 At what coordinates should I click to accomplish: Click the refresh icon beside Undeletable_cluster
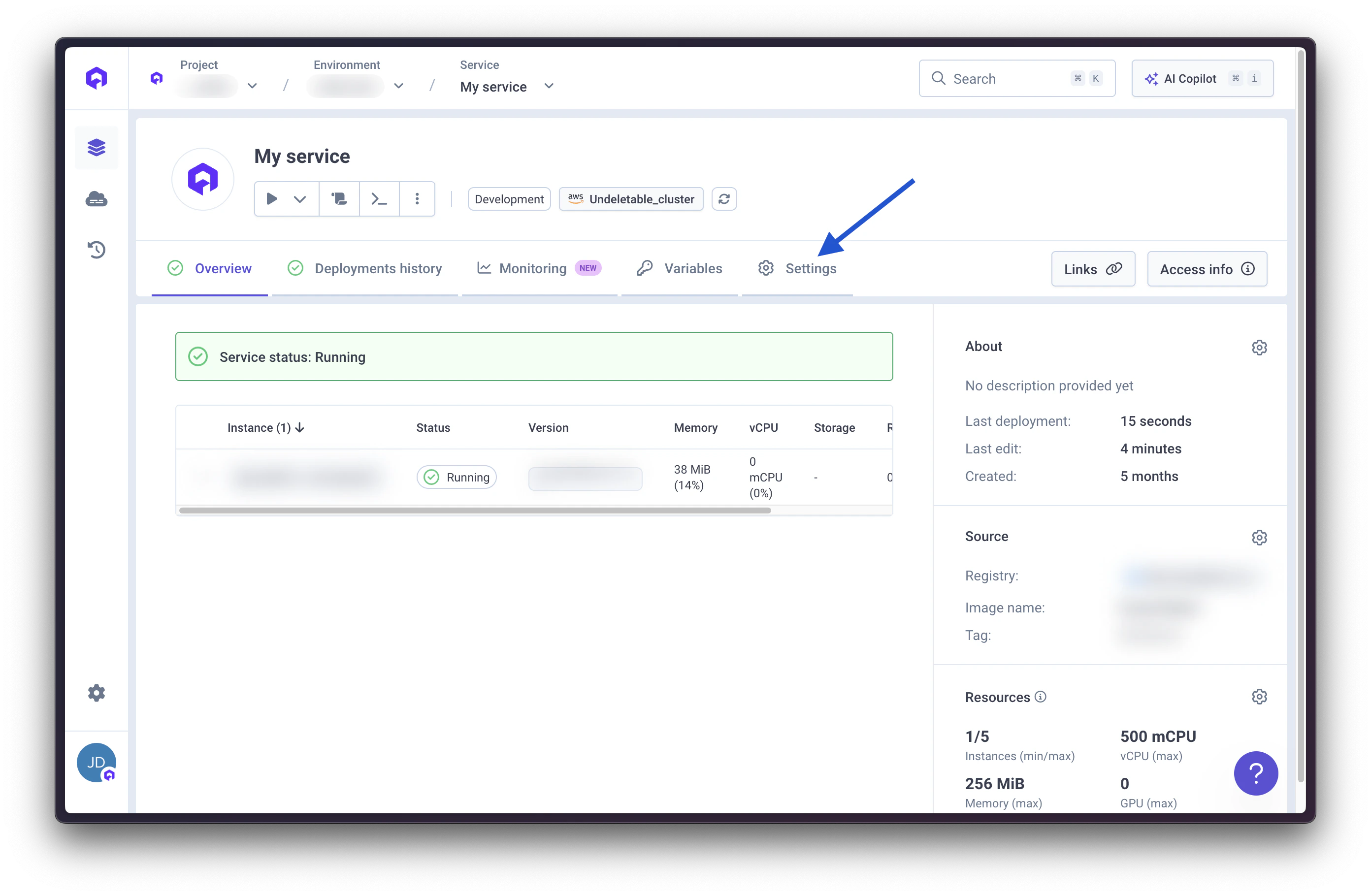tap(723, 199)
